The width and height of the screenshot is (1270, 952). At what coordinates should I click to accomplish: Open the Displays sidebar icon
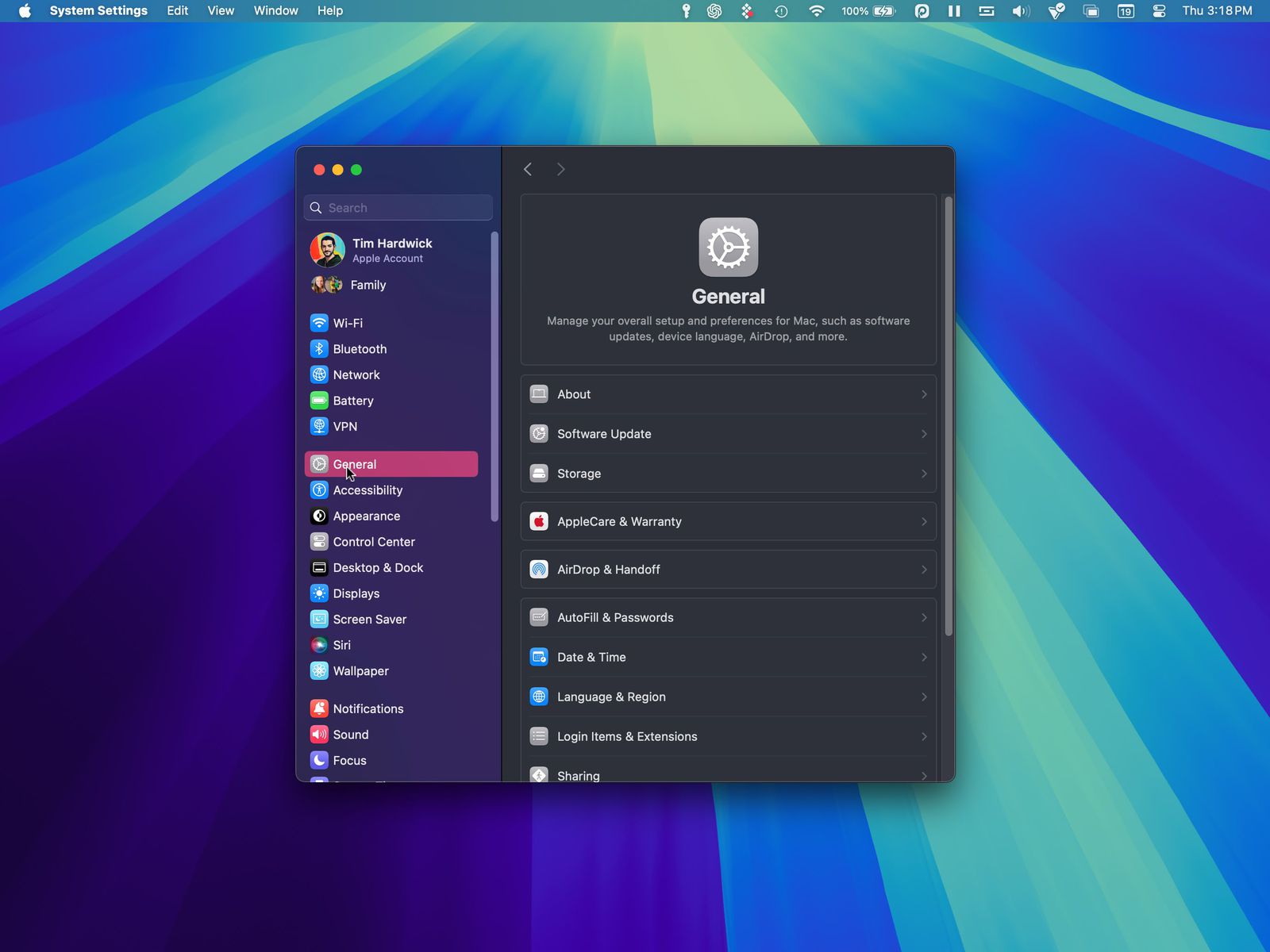click(x=319, y=593)
